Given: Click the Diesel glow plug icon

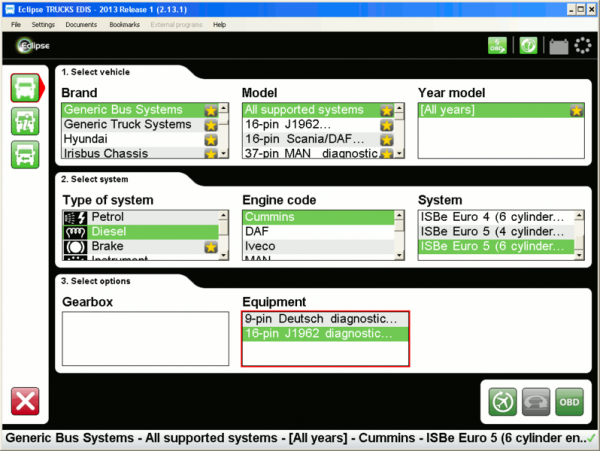Looking at the screenshot, I should click(75, 232).
